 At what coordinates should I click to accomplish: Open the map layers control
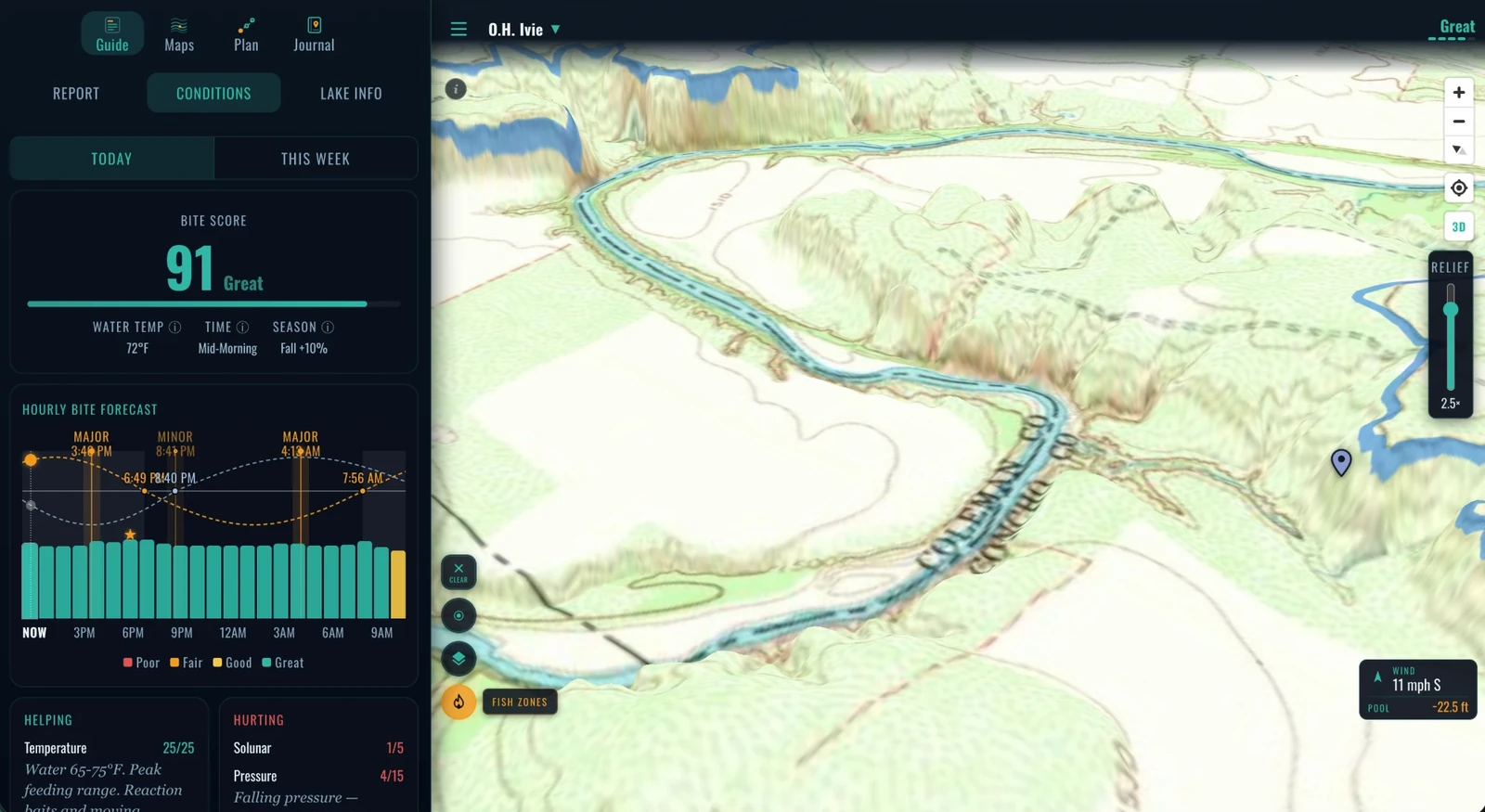click(458, 659)
